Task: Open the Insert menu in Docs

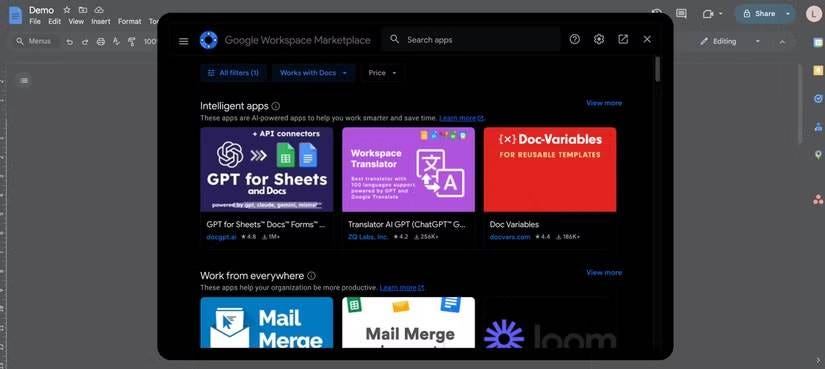Action: [x=100, y=22]
